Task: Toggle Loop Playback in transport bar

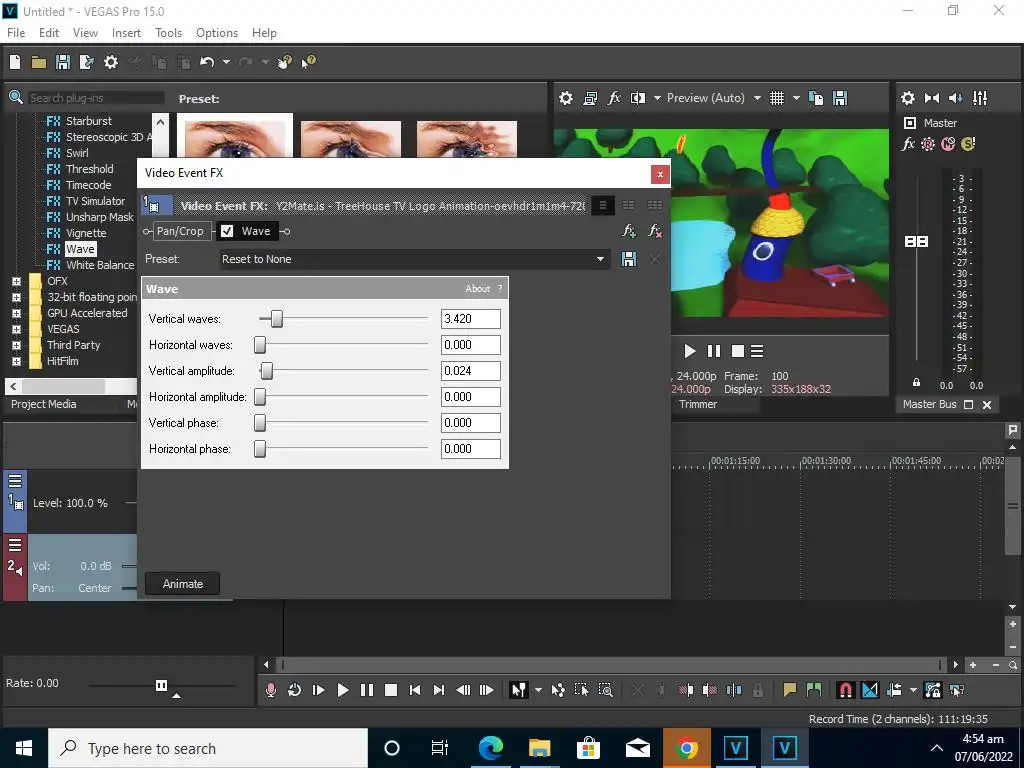Action: 294,690
